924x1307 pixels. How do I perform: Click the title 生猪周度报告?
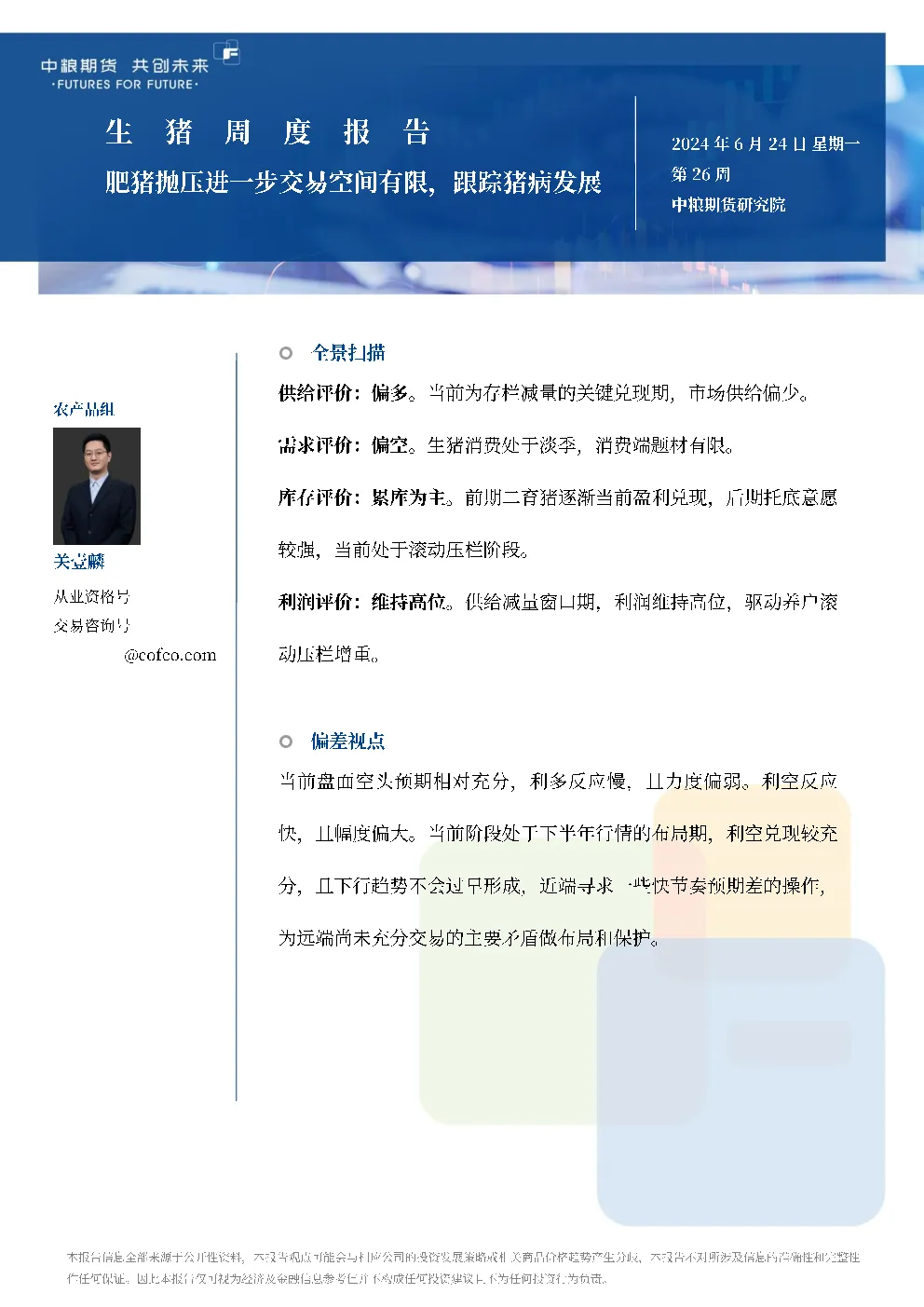point(267,132)
